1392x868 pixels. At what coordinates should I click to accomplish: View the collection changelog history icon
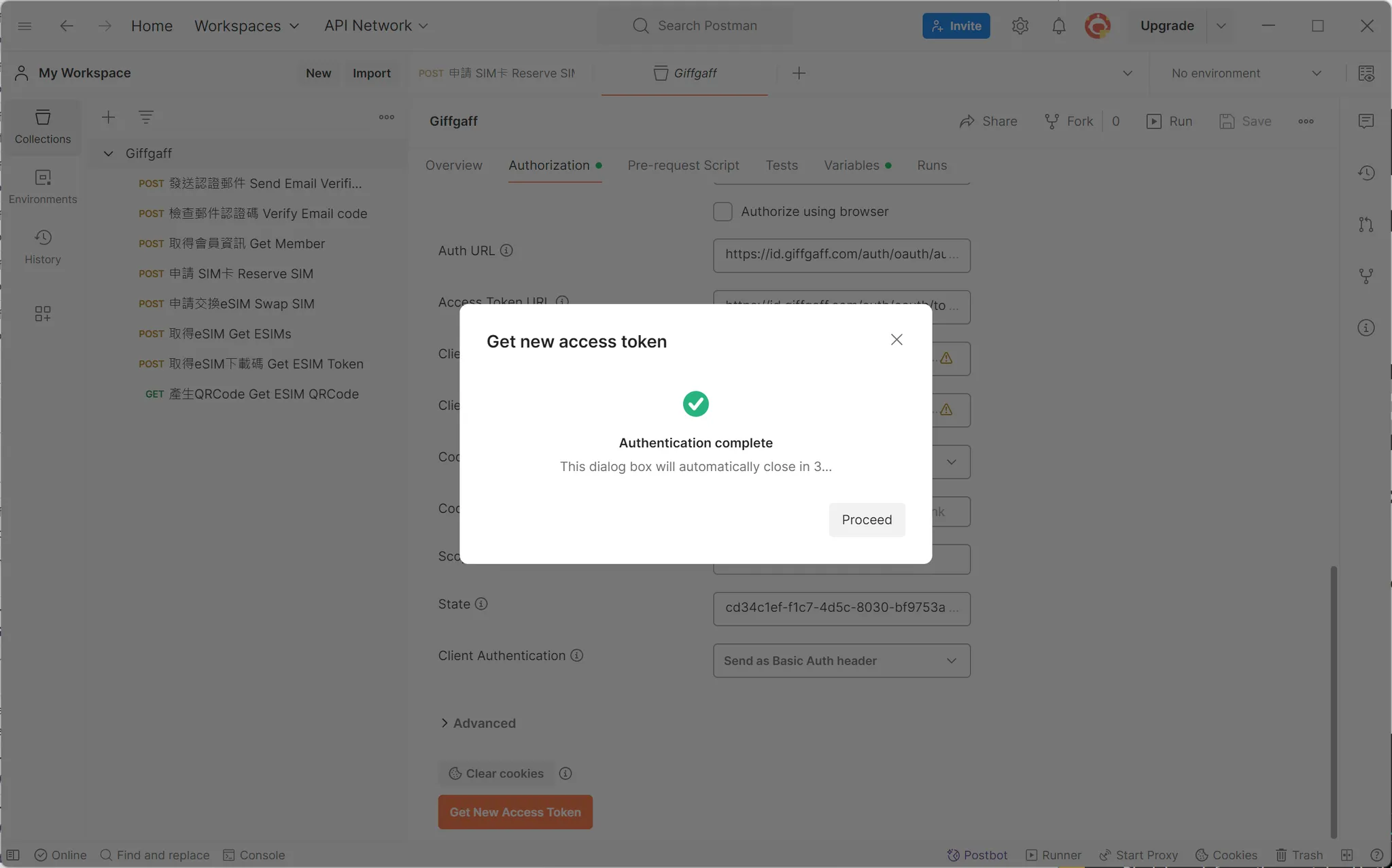(1366, 173)
